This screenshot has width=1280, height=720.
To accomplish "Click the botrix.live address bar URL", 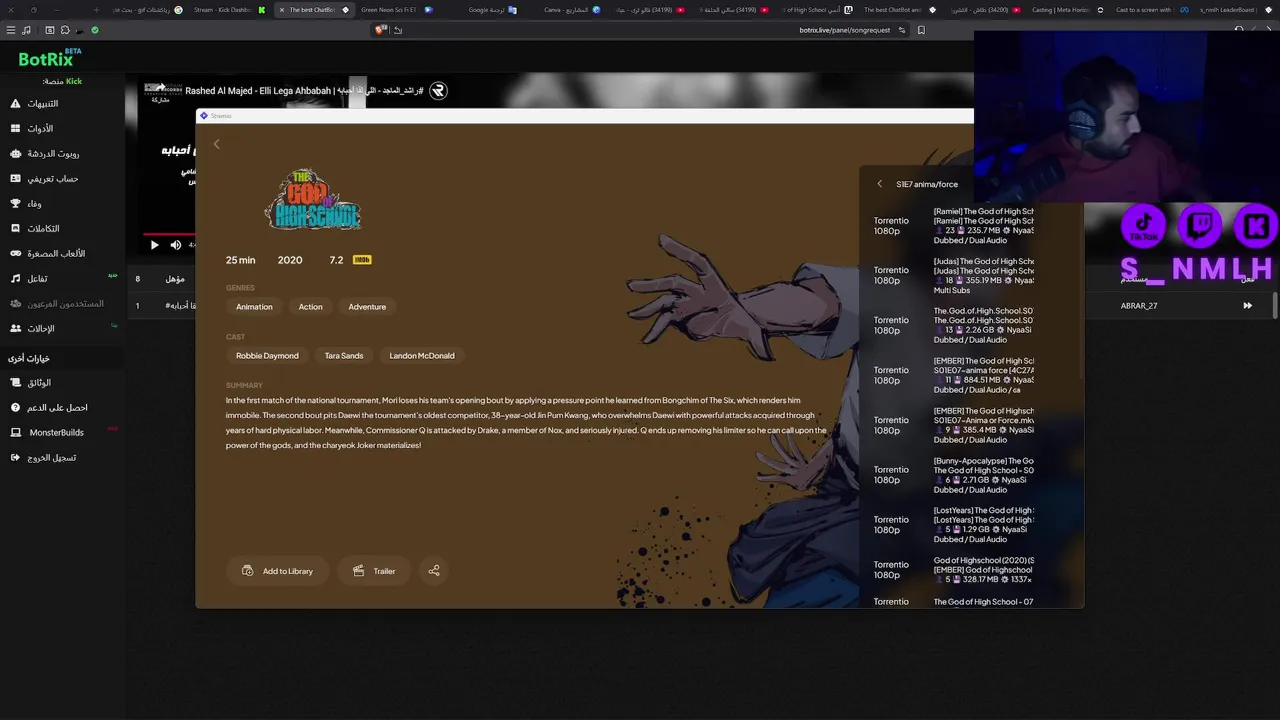I will pyautogui.click(x=844, y=30).
